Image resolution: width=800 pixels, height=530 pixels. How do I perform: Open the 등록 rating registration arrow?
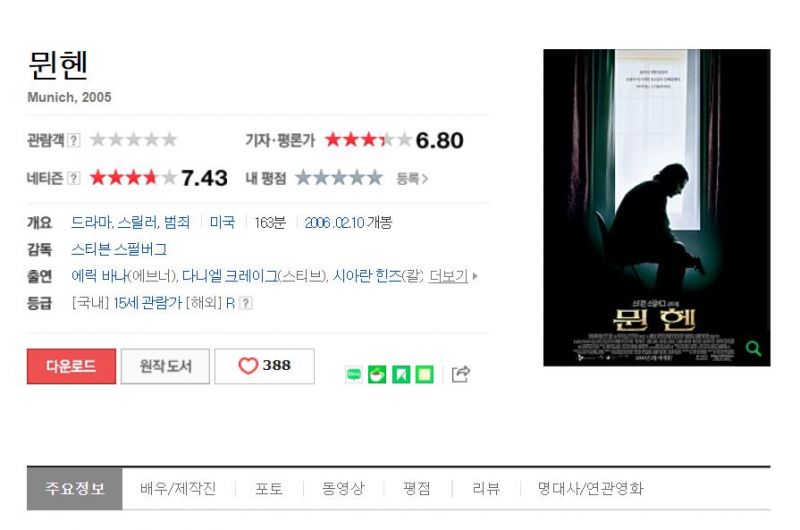pyautogui.click(x=412, y=179)
